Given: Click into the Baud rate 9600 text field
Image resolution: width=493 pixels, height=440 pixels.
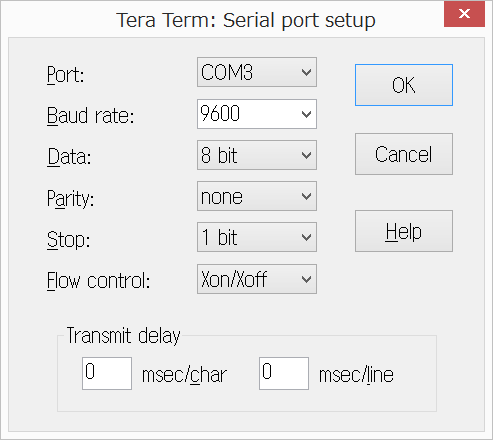Looking at the screenshot, I should (x=248, y=114).
